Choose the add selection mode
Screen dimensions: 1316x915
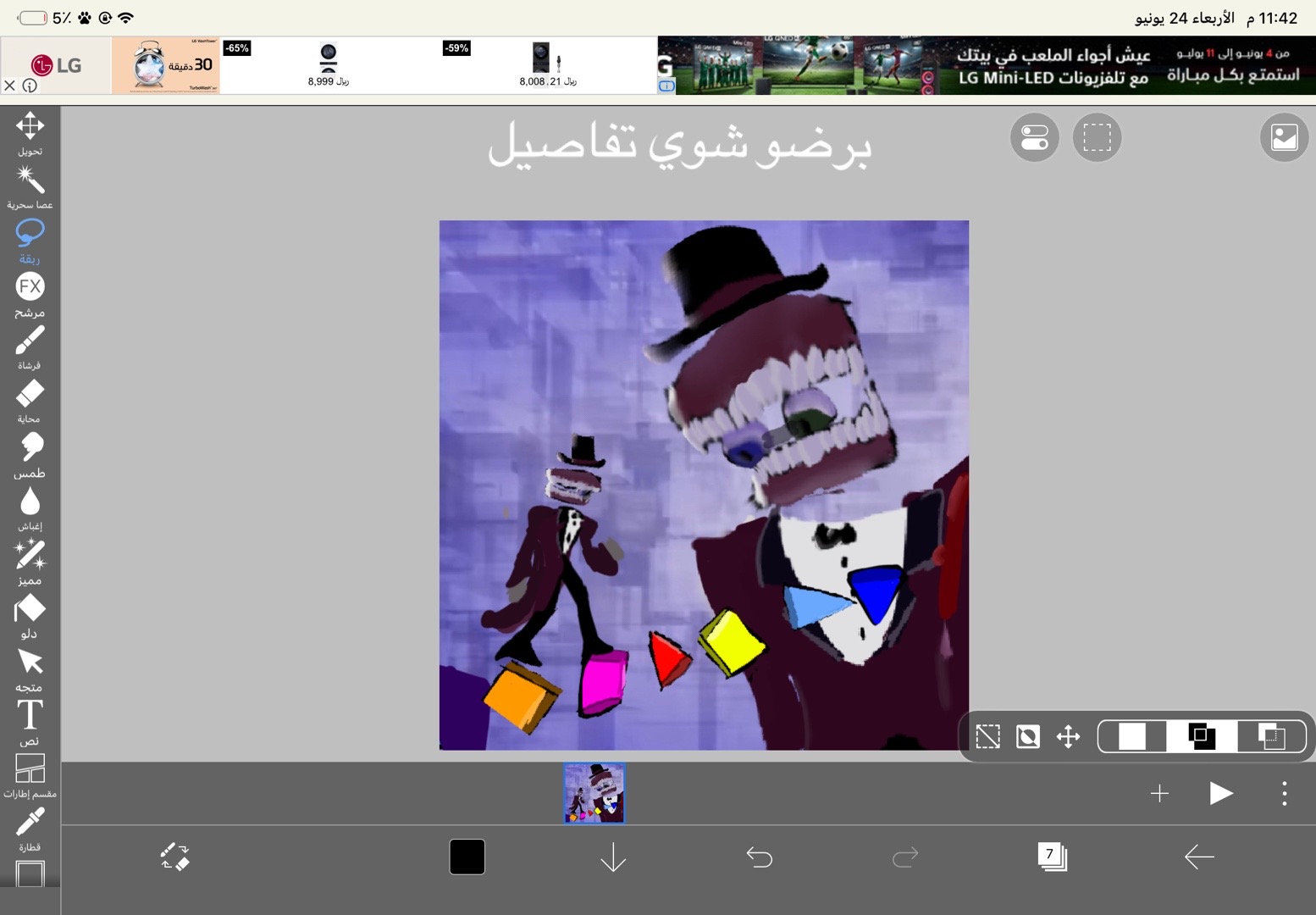pyautogui.click(x=1202, y=736)
